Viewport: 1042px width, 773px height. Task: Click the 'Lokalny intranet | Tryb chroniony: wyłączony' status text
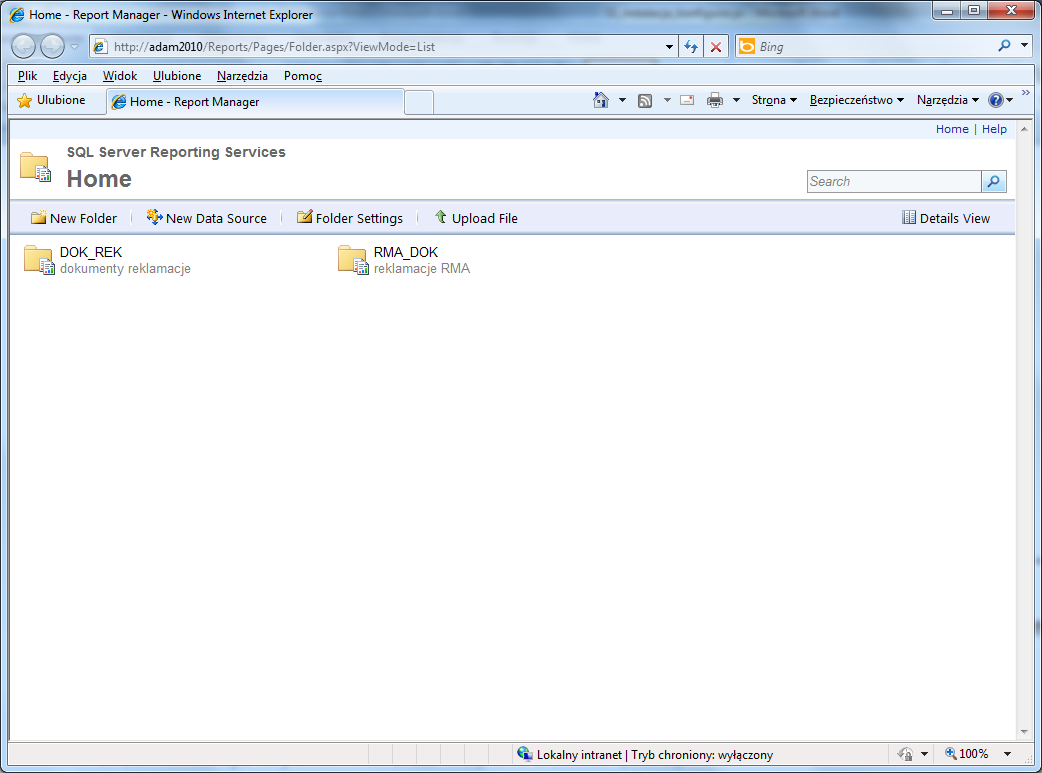coord(655,755)
